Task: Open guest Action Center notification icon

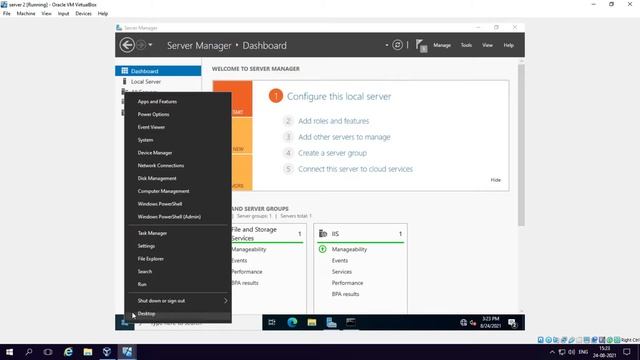Action: (513, 323)
